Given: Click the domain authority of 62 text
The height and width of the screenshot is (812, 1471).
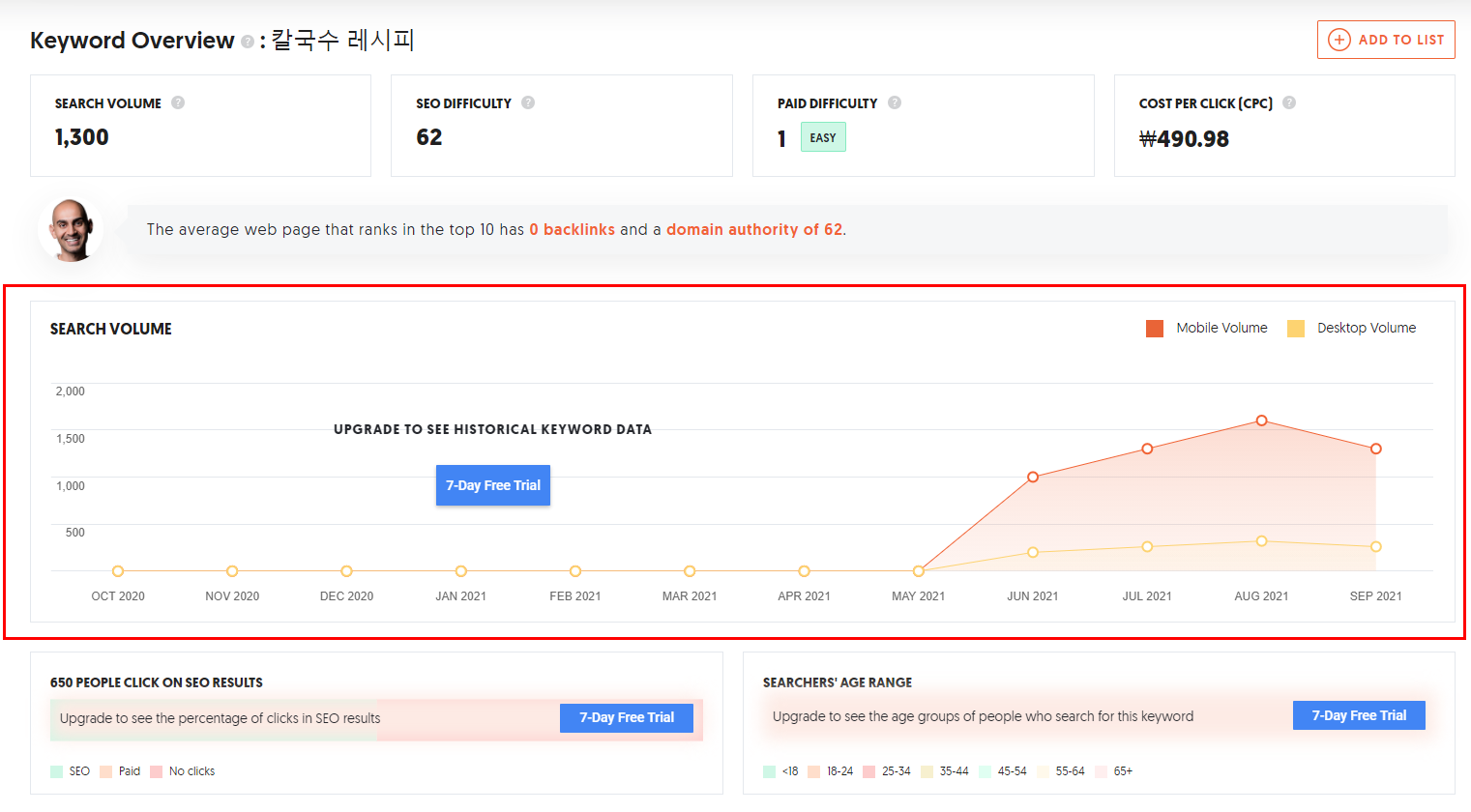Looking at the screenshot, I should 754,229.
